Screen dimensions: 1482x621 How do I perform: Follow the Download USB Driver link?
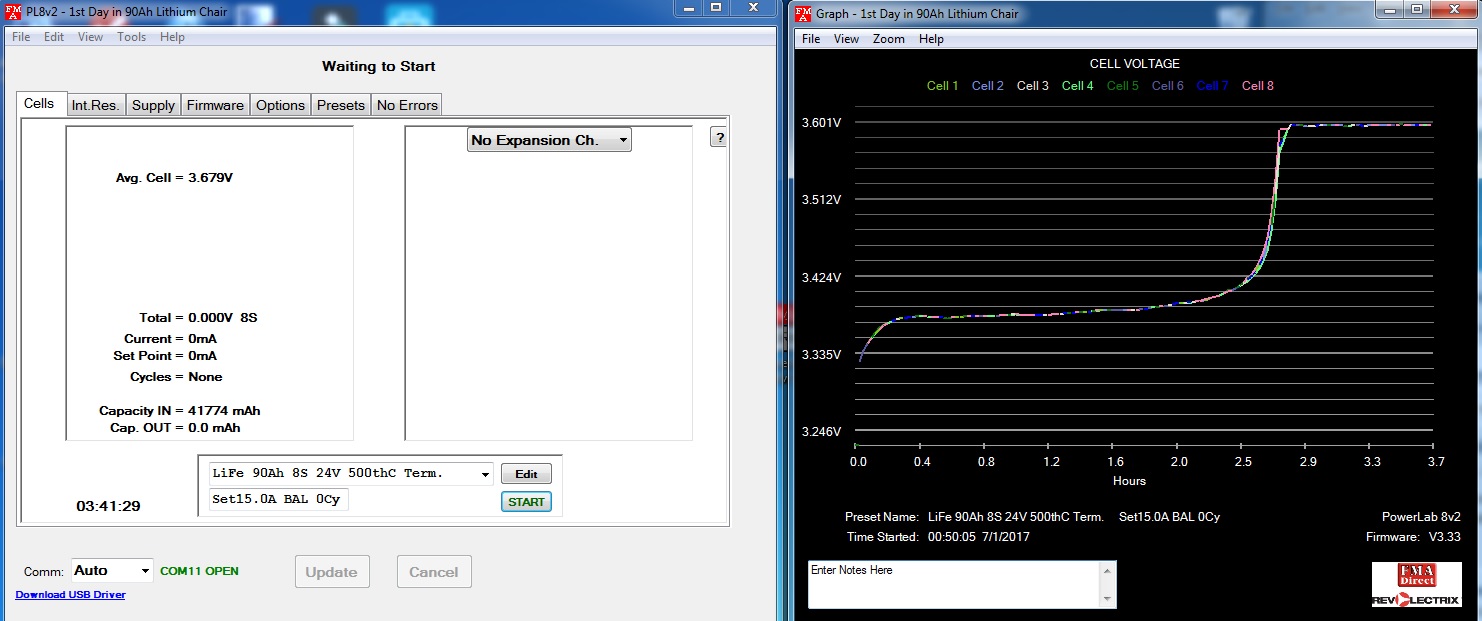tap(70, 595)
